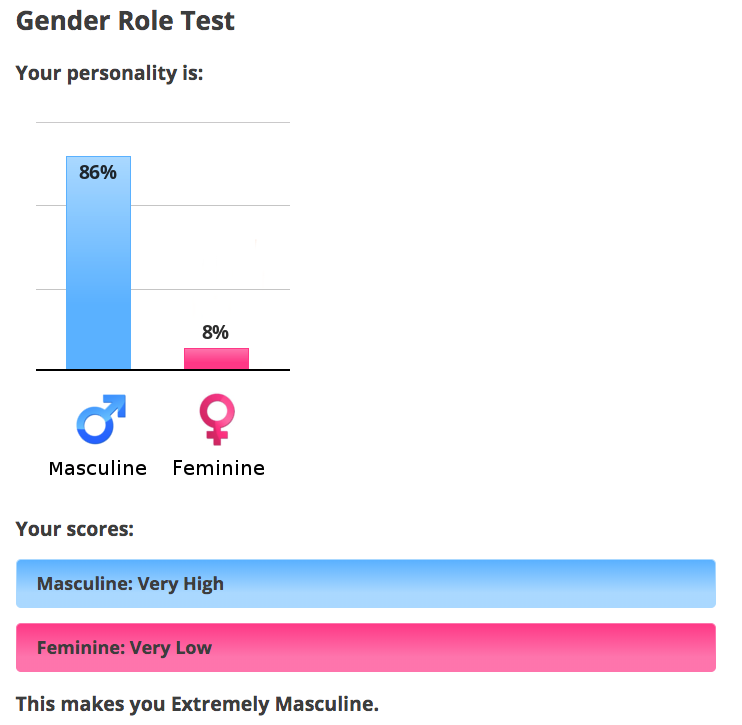
Task: Click the black chart baseline axis
Action: pos(163,370)
